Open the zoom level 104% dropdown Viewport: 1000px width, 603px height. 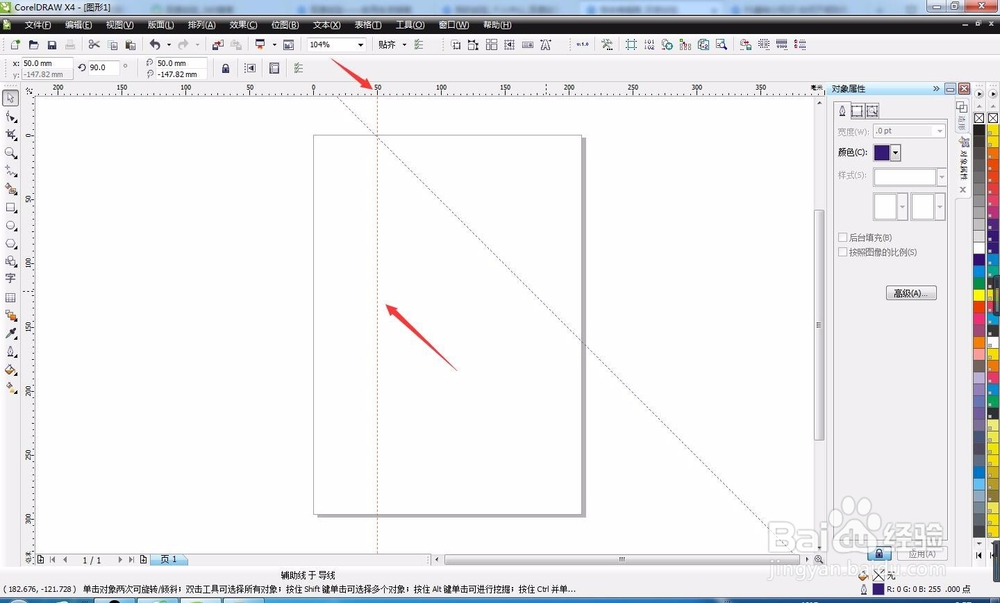360,45
